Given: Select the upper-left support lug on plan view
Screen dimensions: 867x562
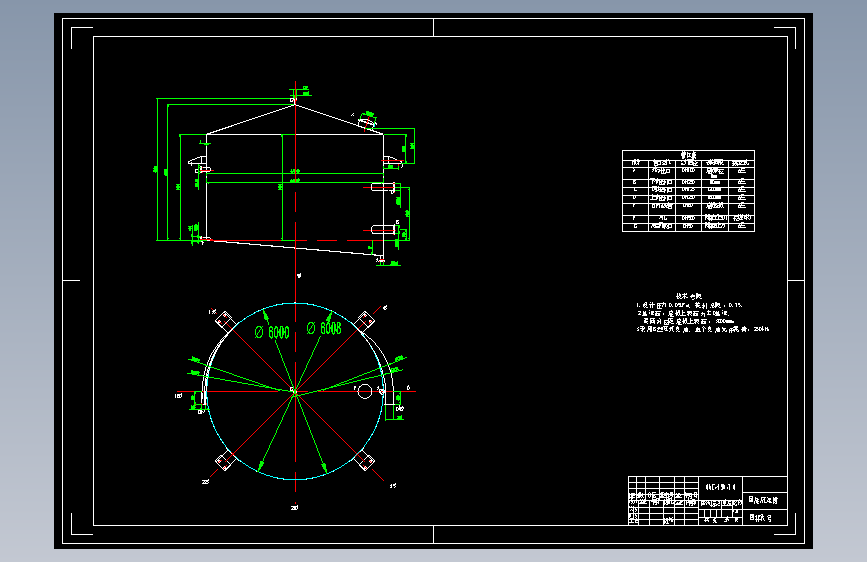Looking at the screenshot, I should pos(225,320).
